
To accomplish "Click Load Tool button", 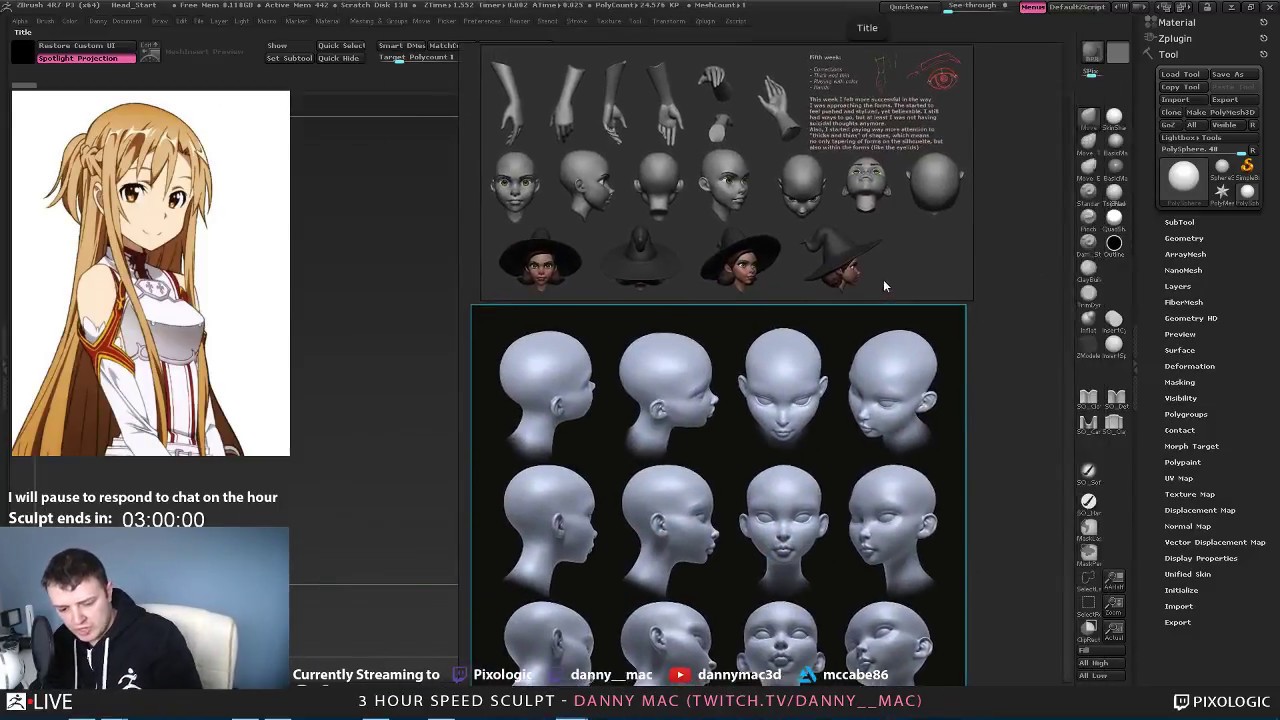I will [x=1183, y=74].
